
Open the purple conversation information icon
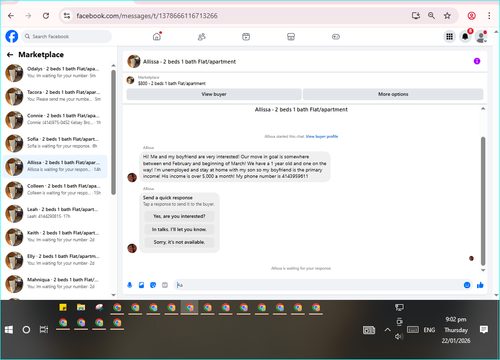477,61
